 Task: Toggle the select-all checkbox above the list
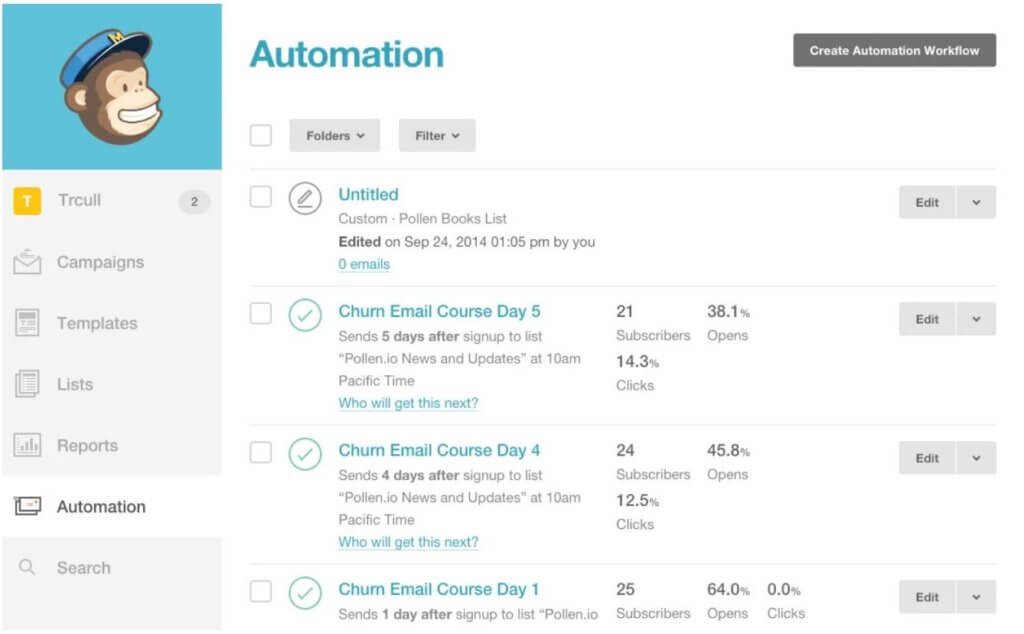point(261,135)
